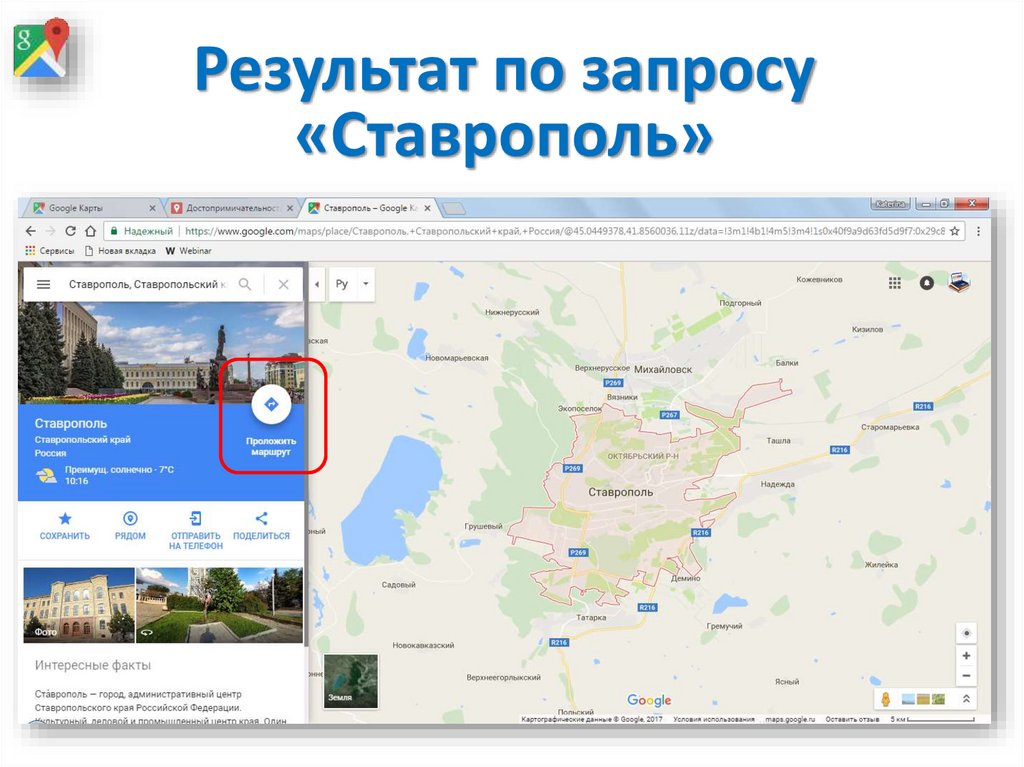The image size is (1024, 767).
Task: Choose ОТПРАВИТЬ НА ТЕЛЕФОН option
Action: 195,530
